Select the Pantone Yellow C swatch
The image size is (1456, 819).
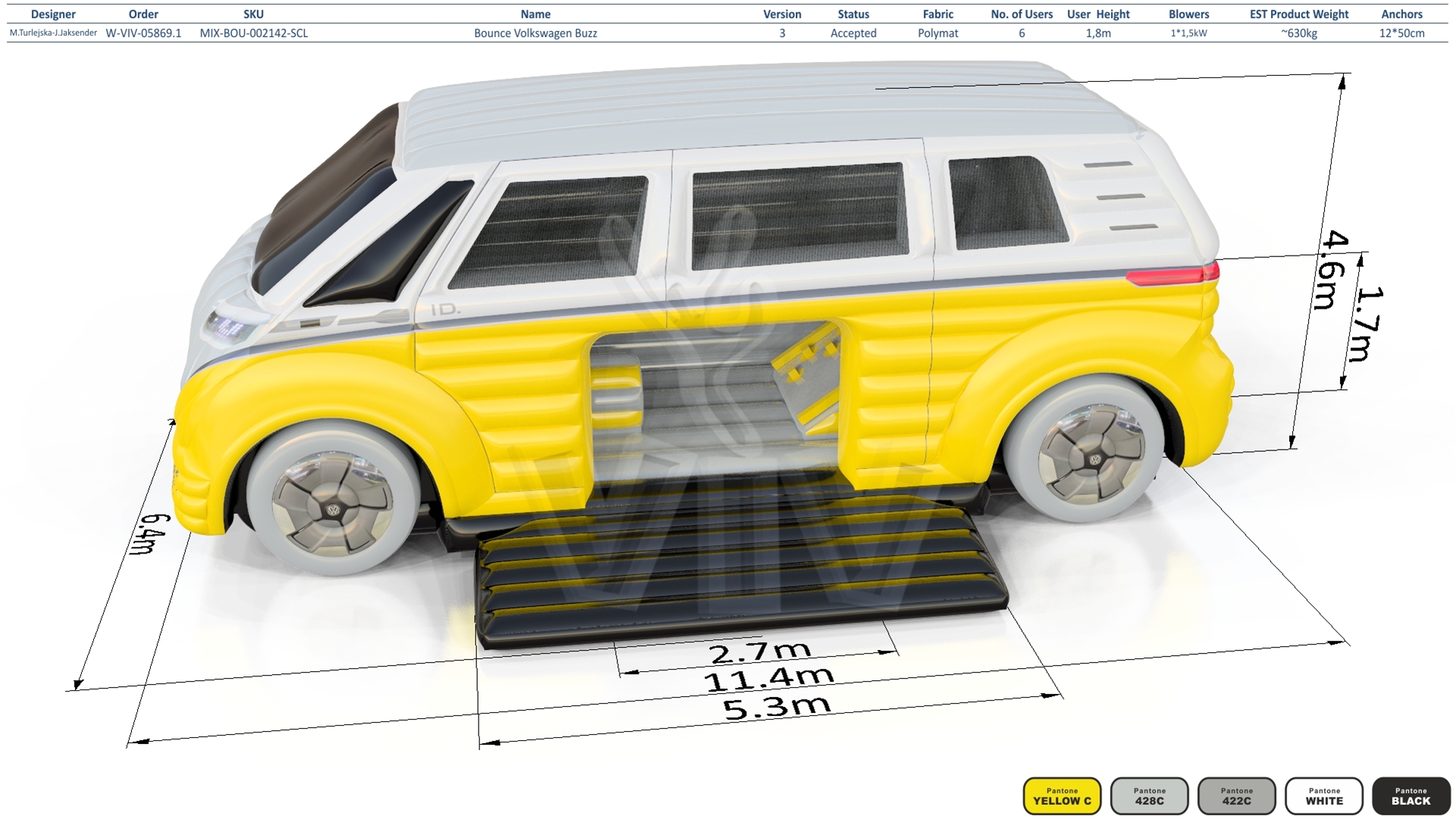tap(1062, 796)
